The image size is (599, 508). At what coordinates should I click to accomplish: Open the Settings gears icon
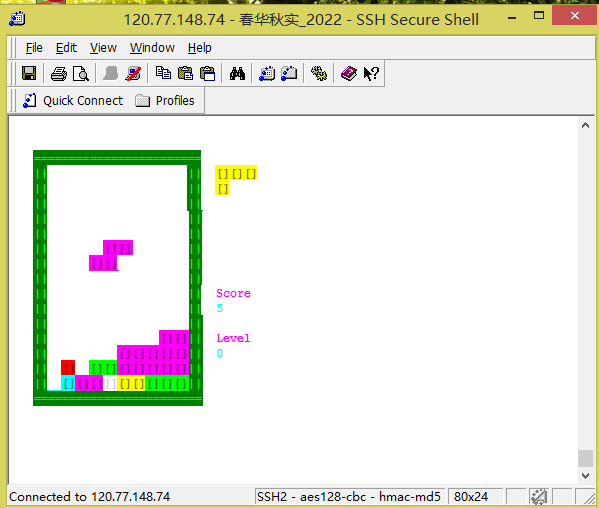pos(319,73)
